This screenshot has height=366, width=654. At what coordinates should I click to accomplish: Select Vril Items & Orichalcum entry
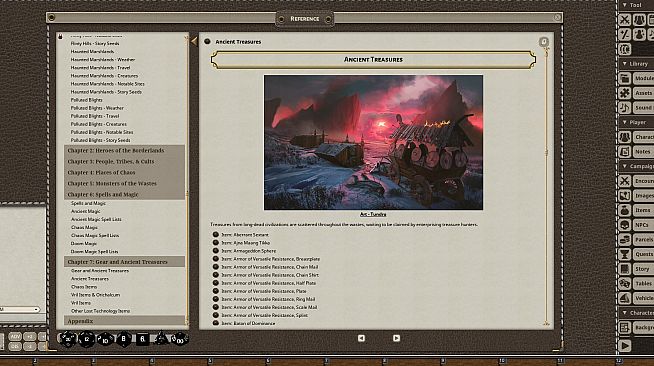pyautogui.click(x=96, y=295)
